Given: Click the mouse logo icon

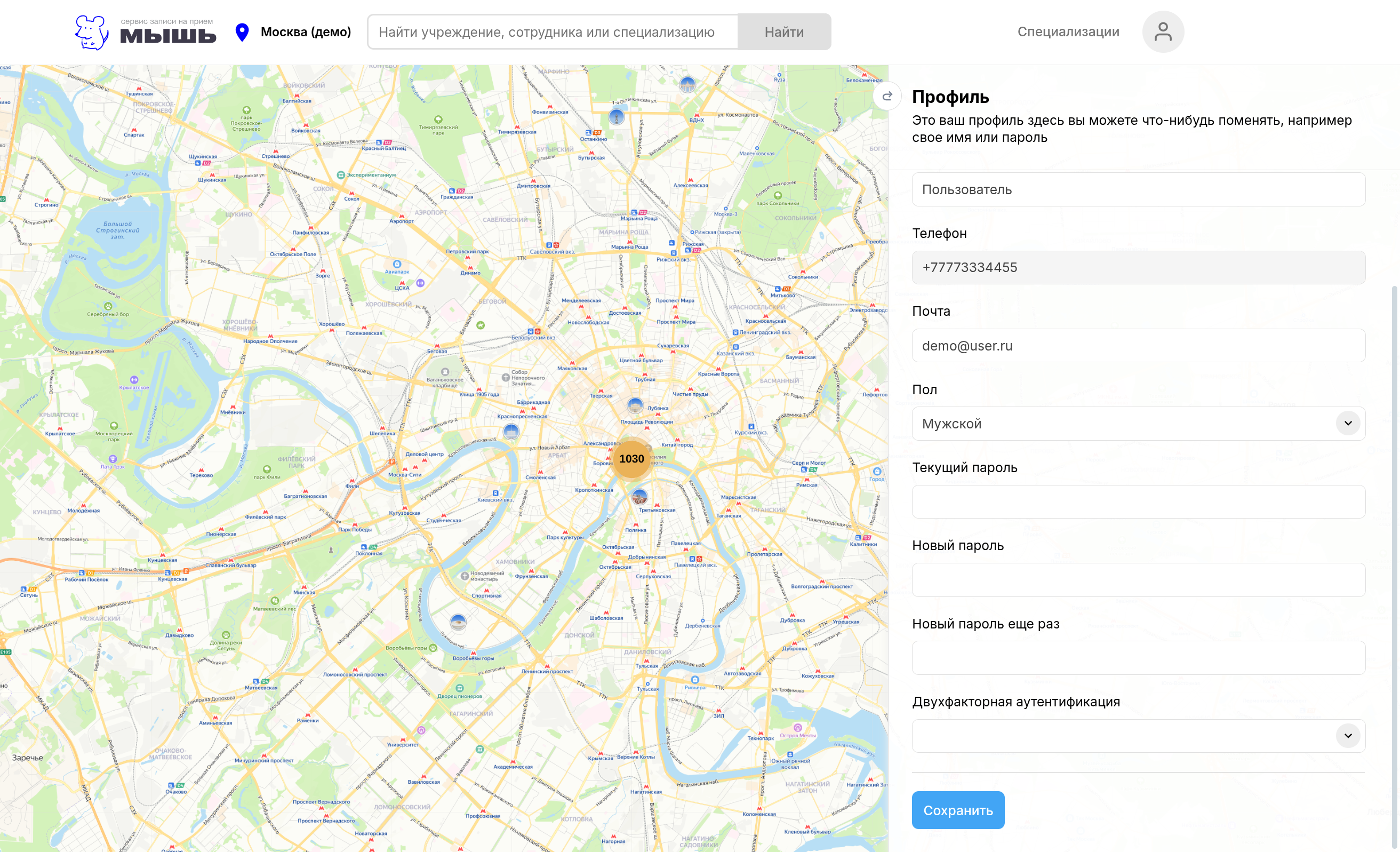Looking at the screenshot, I should point(92,33).
